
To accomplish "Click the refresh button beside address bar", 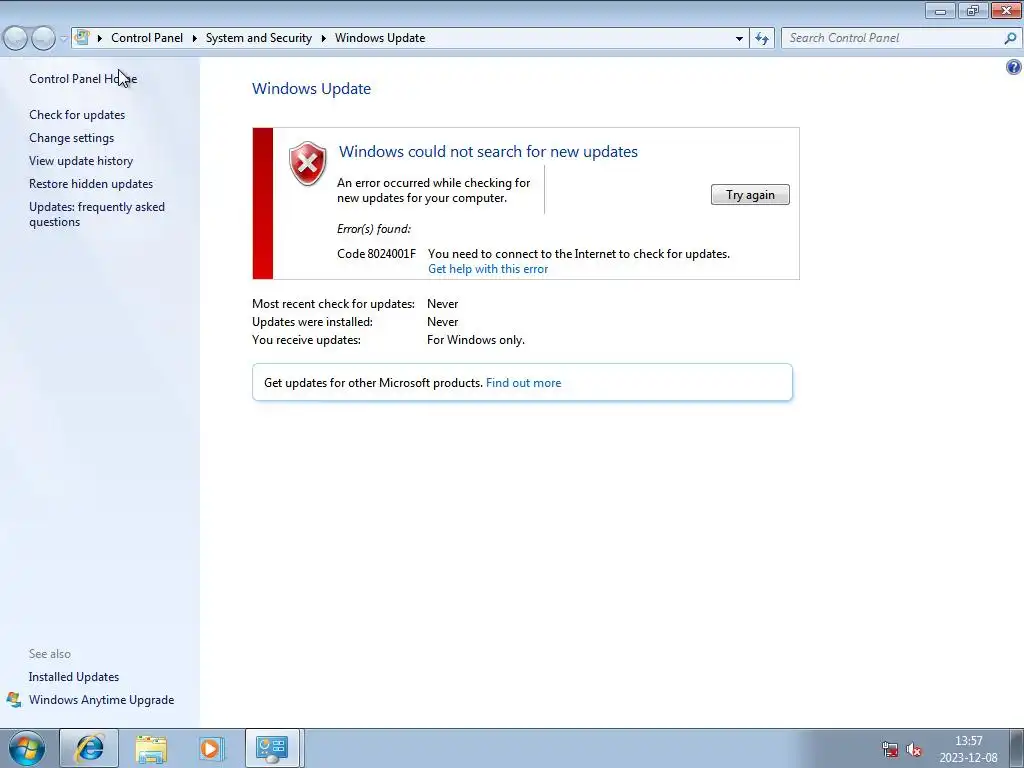I will pyautogui.click(x=761, y=39).
